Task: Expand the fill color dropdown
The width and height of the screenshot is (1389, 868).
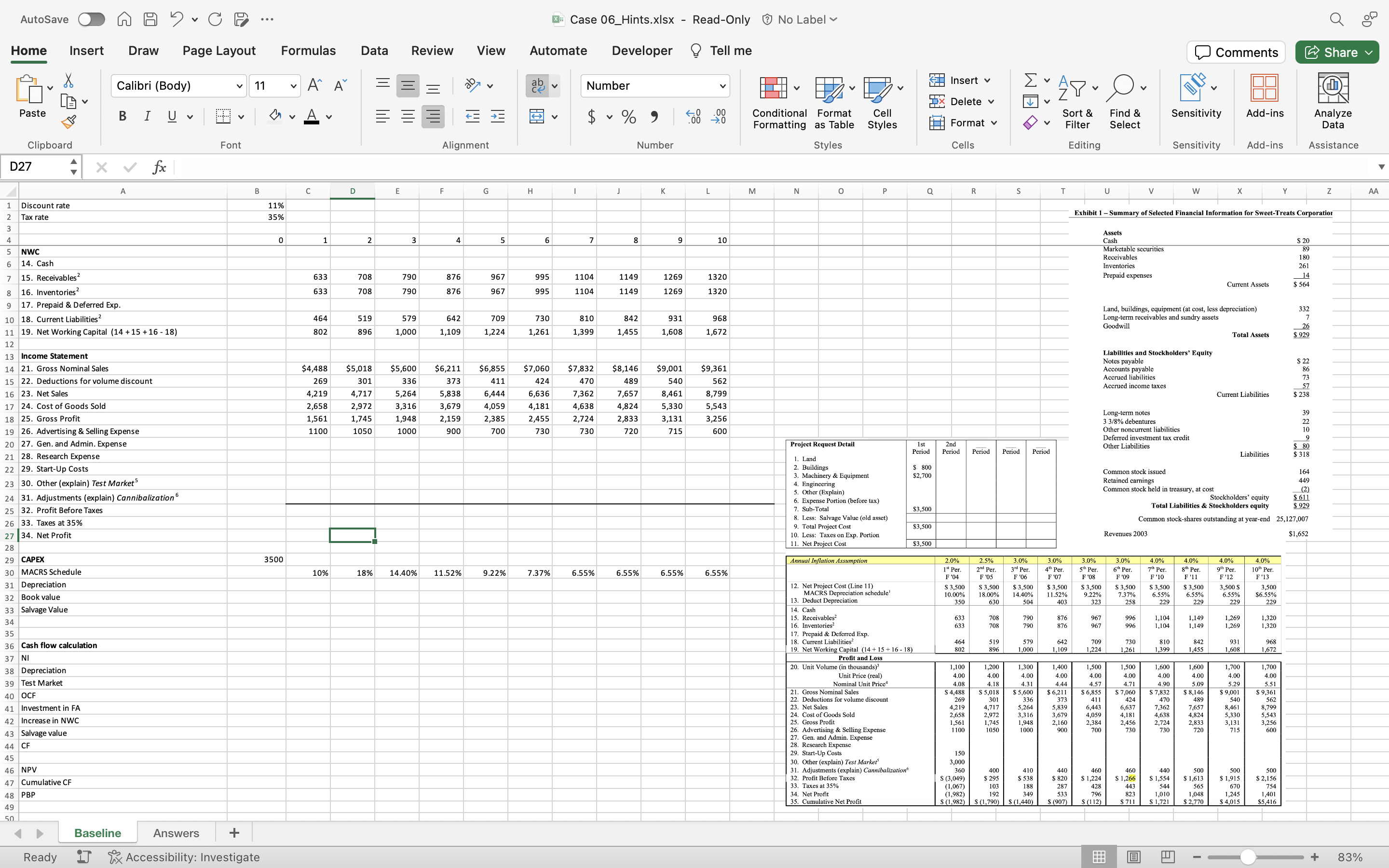Action: click(x=292, y=116)
